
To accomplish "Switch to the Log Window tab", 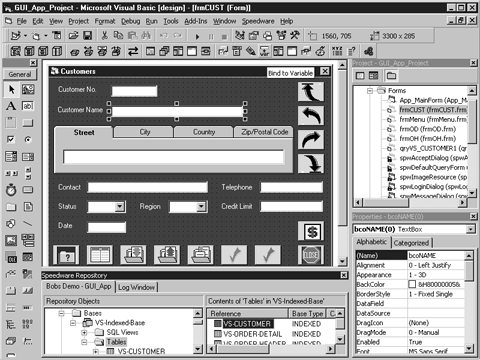I will click(x=136, y=287).
